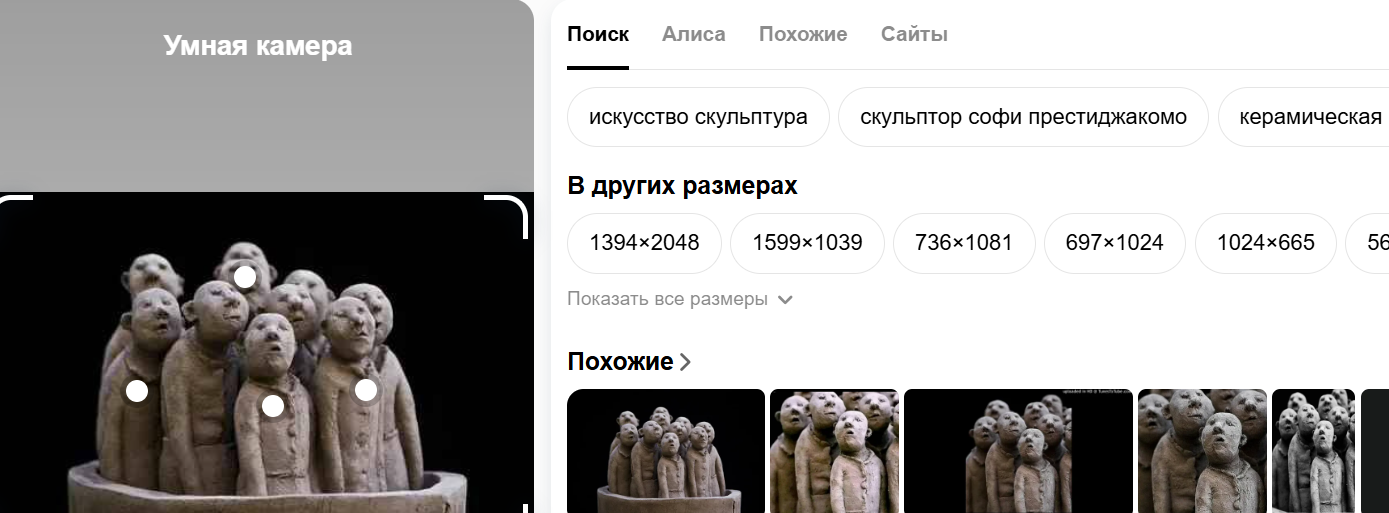
Task: Open the Похожие section heading link
Action: (629, 361)
